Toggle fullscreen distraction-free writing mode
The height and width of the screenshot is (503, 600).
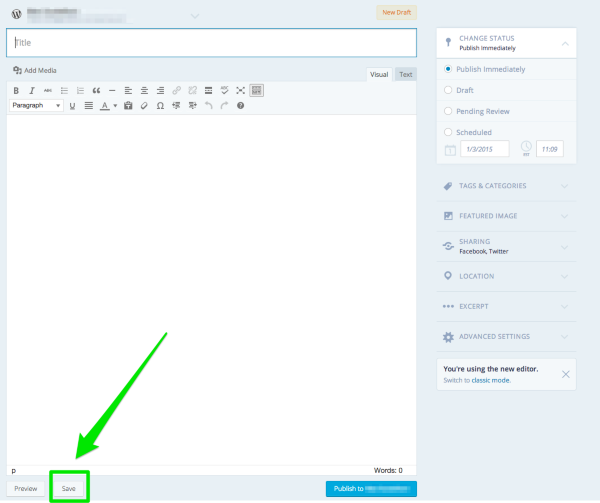[240, 90]
